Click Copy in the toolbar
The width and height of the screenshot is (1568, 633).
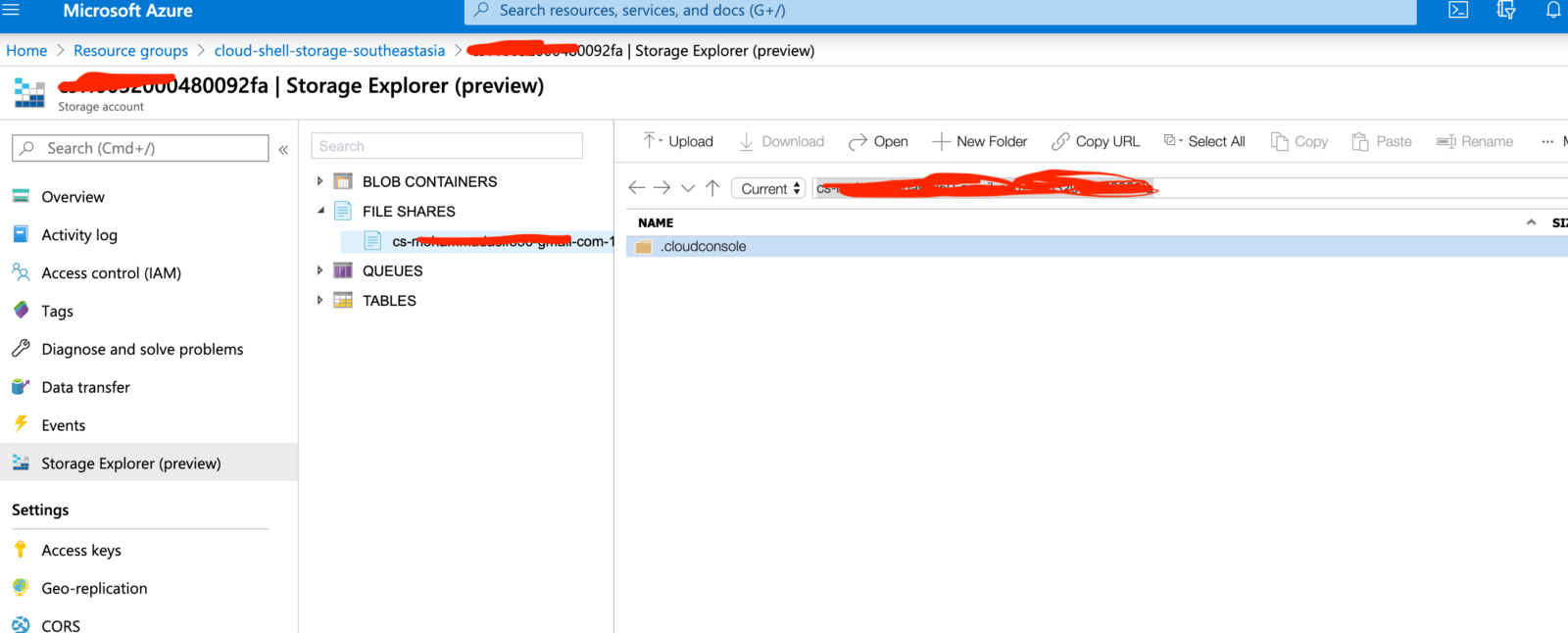coord(1299,141)
